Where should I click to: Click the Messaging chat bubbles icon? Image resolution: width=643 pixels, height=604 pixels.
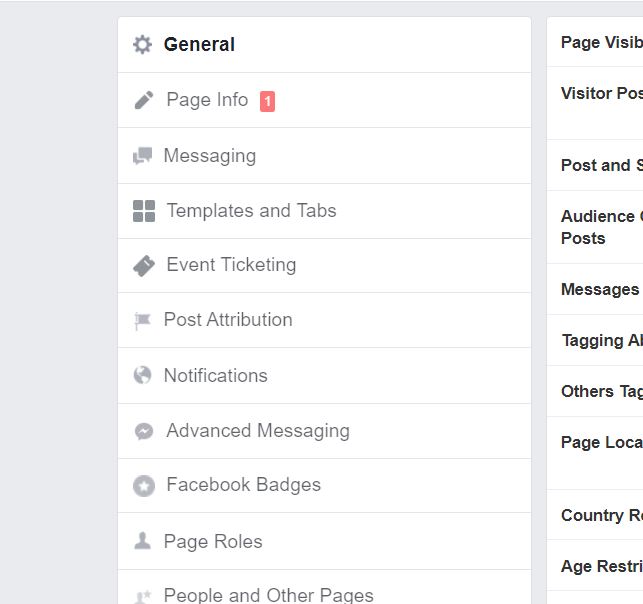pyautogui.click(x=142, y=156)
